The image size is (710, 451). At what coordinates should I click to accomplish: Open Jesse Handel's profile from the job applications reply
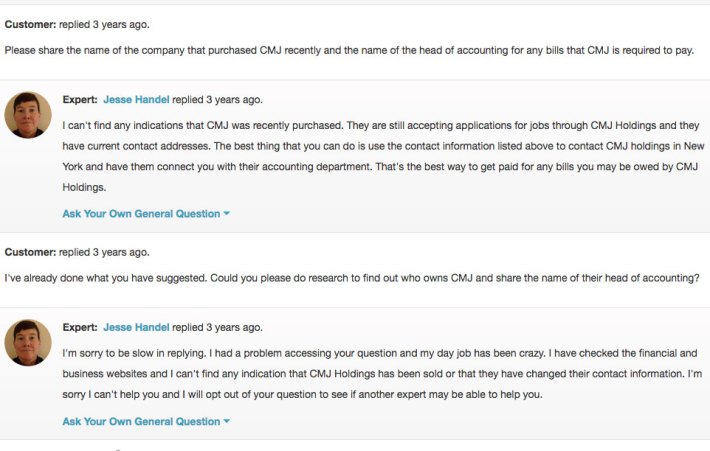(x=136, y=100)
